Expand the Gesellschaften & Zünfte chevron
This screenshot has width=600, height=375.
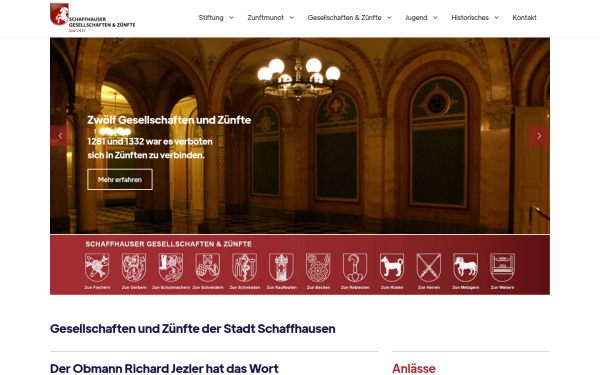(x=389, y=18)
